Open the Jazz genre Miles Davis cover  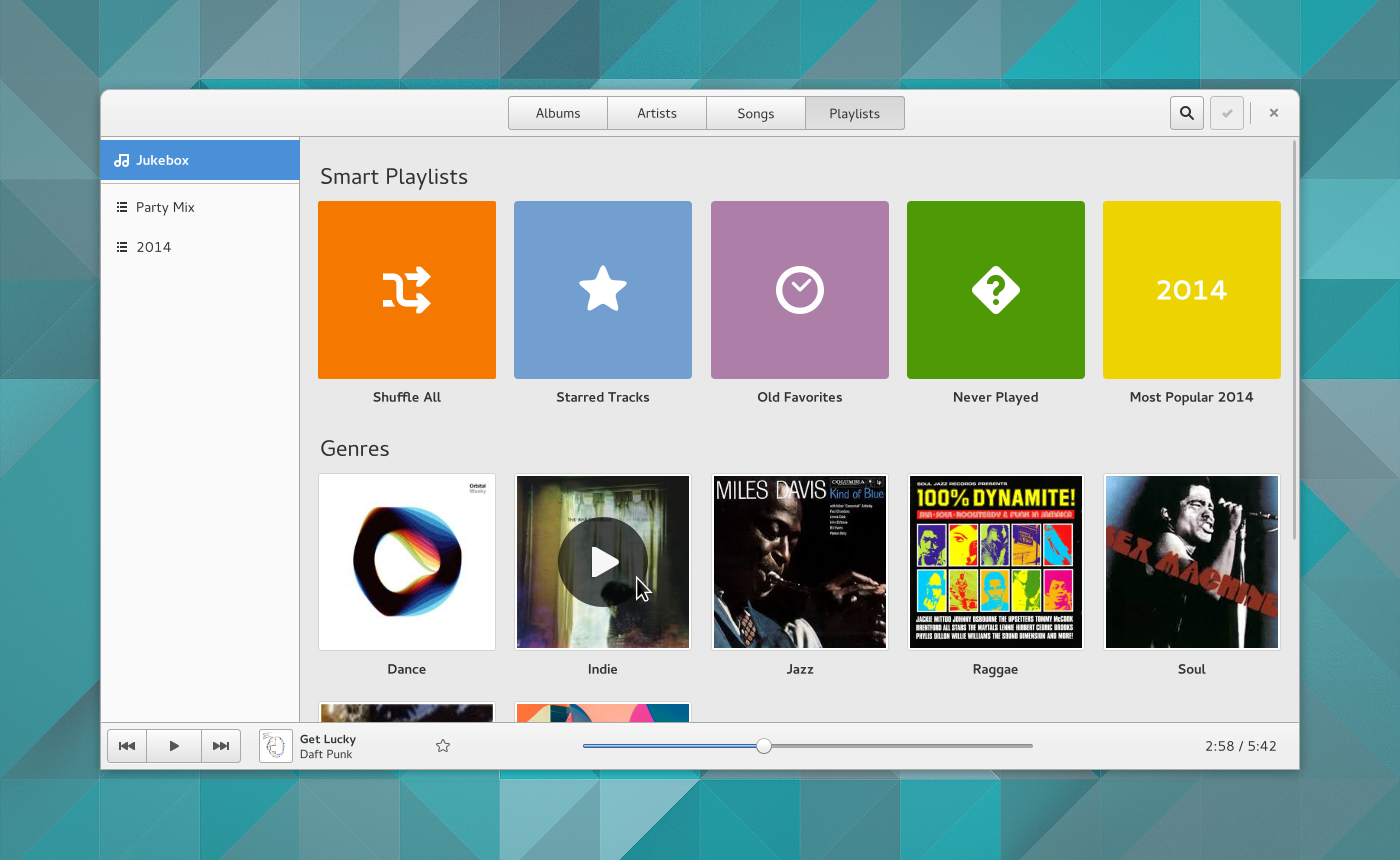800,562
